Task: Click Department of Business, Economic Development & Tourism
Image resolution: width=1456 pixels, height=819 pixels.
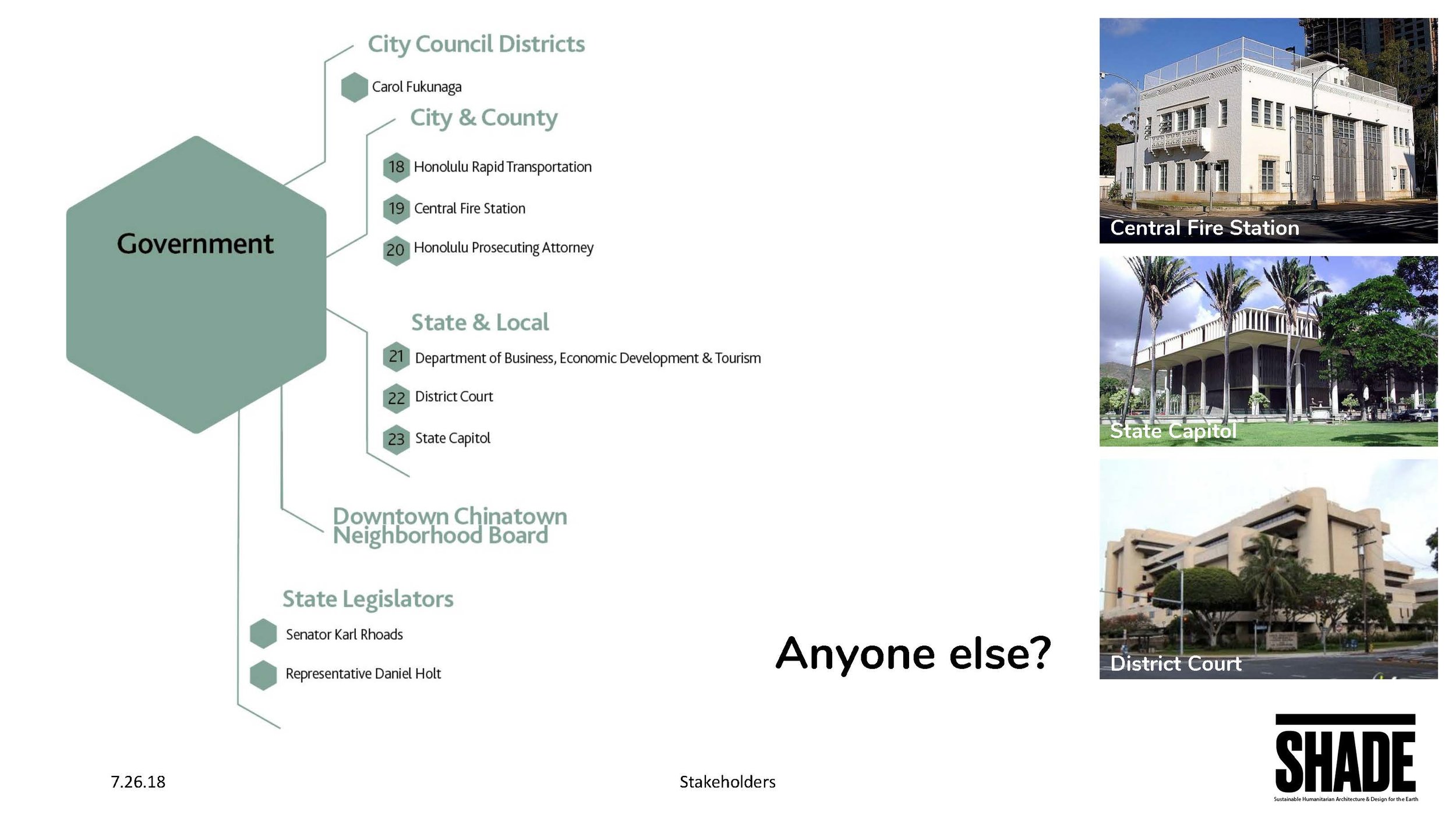Action: click(588, 358)
